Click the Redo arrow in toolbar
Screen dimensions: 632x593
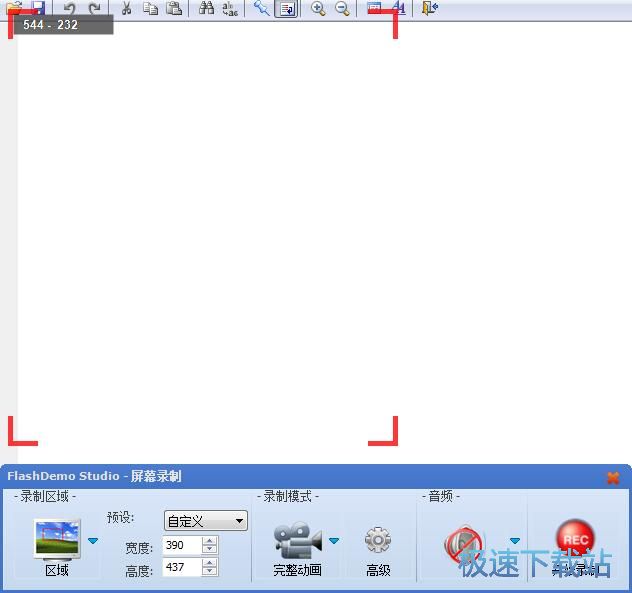point(94,8)
